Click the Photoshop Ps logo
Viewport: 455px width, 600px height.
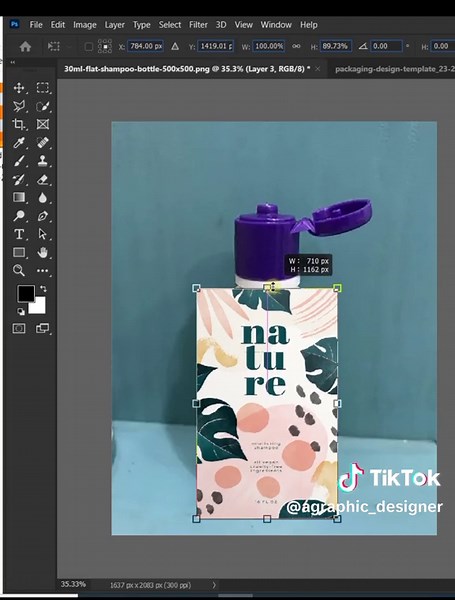click(x=15, y=24)
